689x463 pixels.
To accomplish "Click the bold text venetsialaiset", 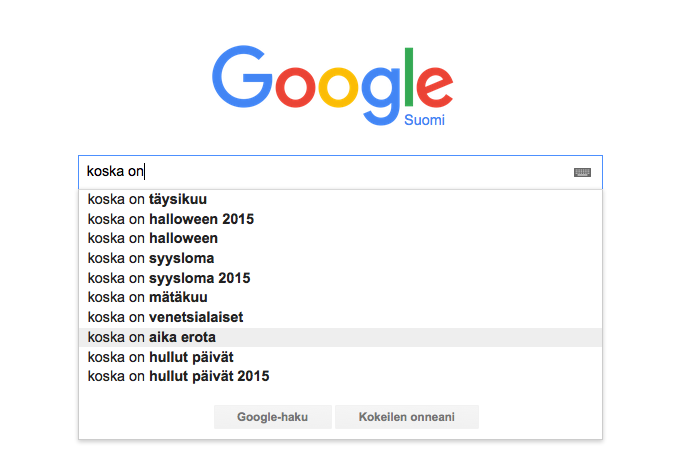I will coord(196,317).
